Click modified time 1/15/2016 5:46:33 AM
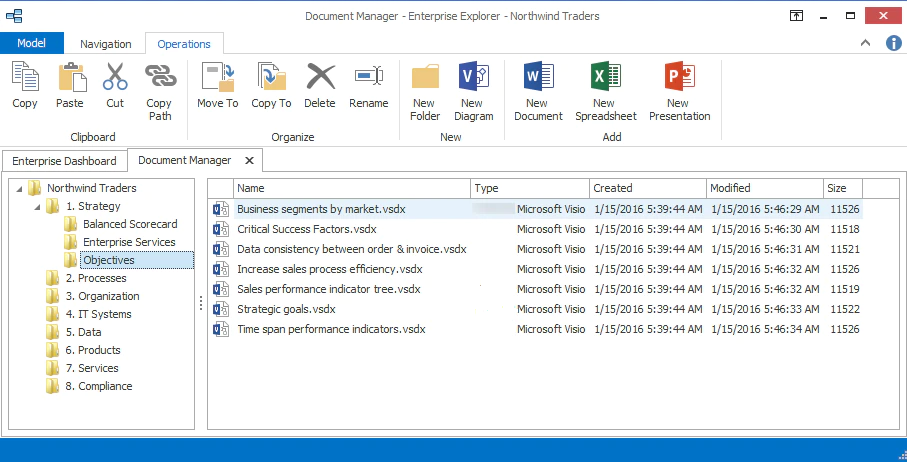This screenshot has width=907, height=462. click(765, 309)
